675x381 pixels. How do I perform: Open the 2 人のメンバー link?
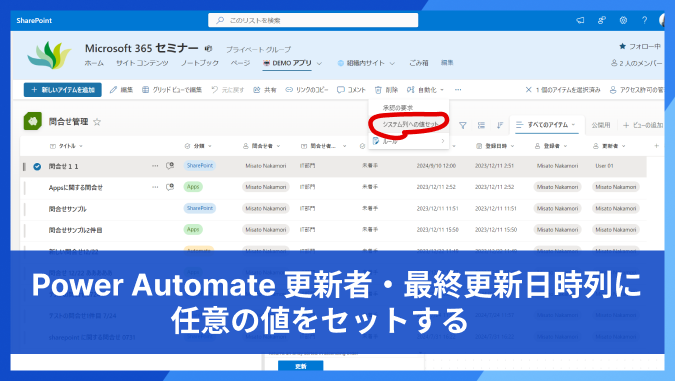click(637, 63)
